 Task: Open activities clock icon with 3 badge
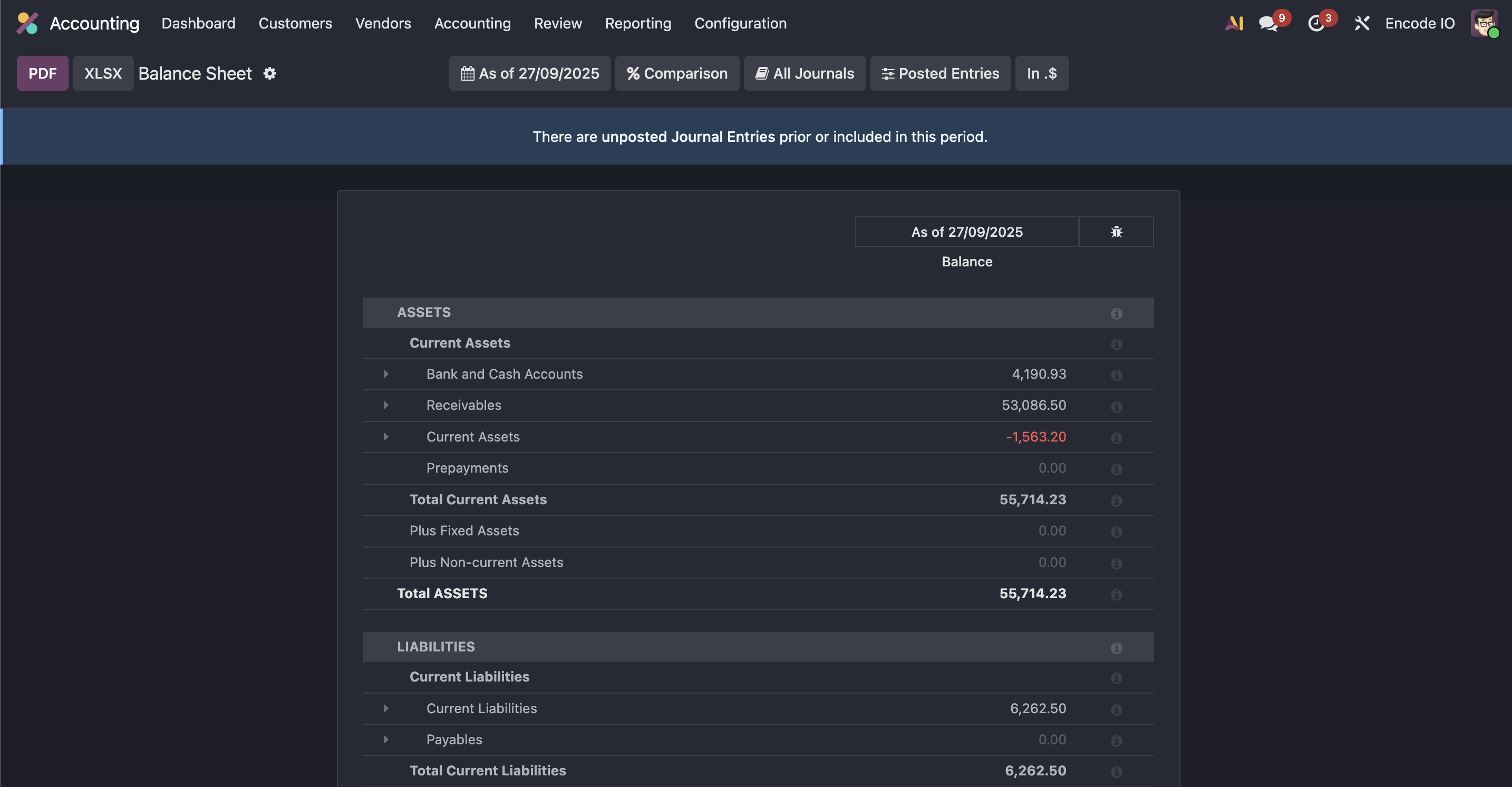click(x=1316, y=24)
